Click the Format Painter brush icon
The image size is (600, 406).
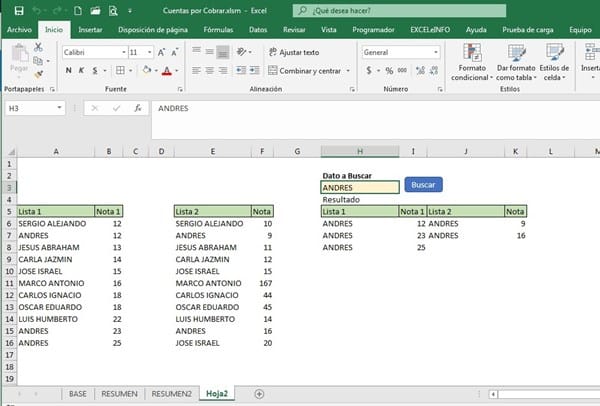[39, 74]
